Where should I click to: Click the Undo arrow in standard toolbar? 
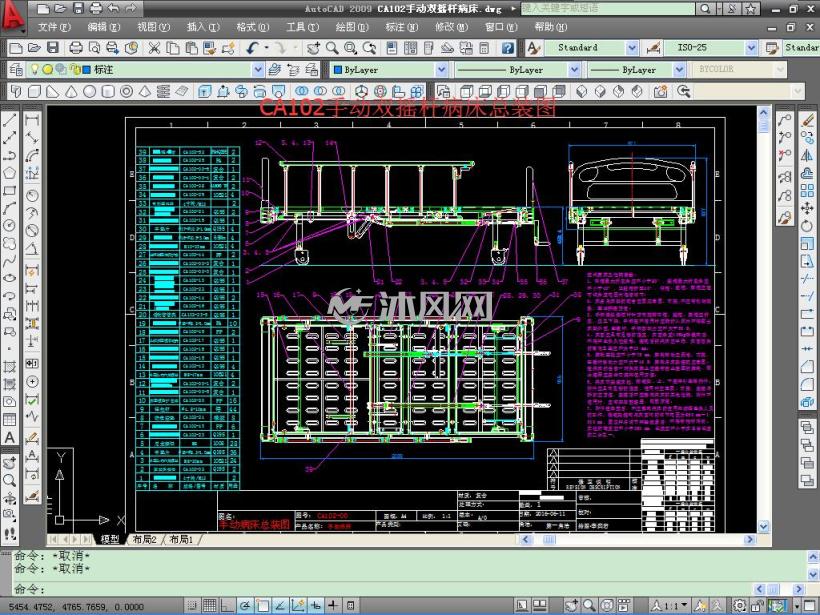253,48
